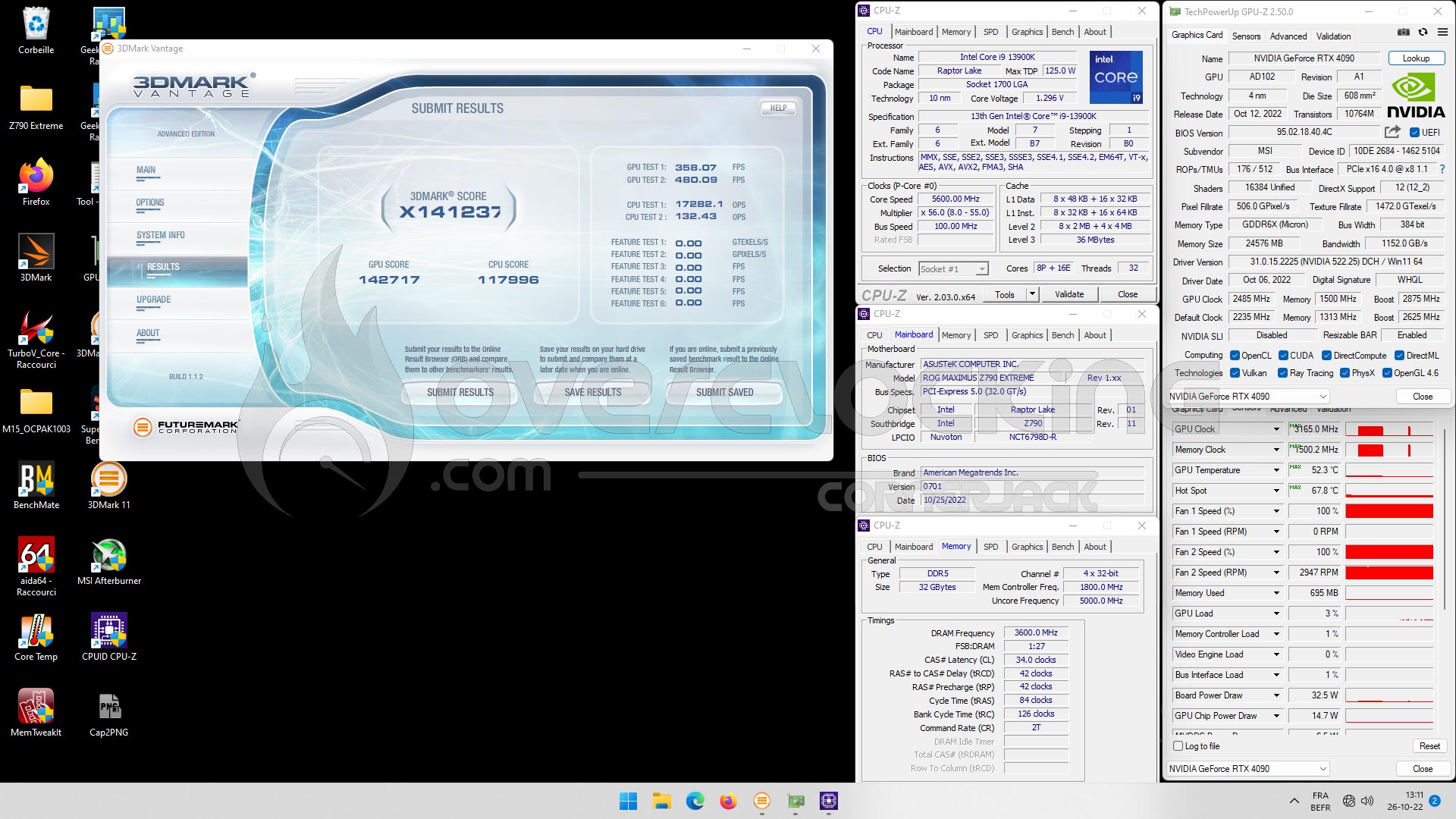
Task: Launch MSI Afterburner desktop icon
Action: (x=108, y=562)
